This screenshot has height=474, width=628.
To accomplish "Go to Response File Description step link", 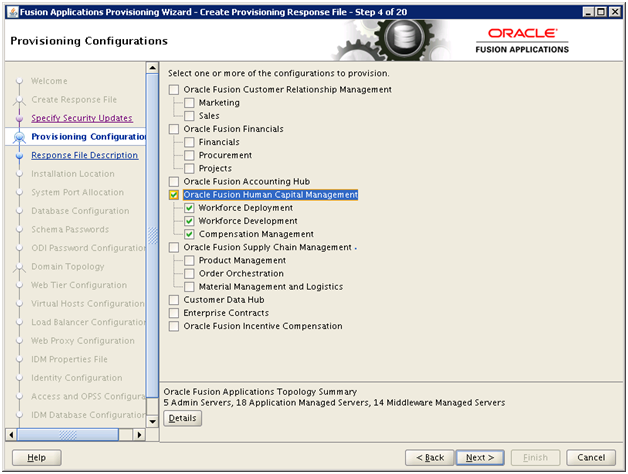I will [85, 155].
